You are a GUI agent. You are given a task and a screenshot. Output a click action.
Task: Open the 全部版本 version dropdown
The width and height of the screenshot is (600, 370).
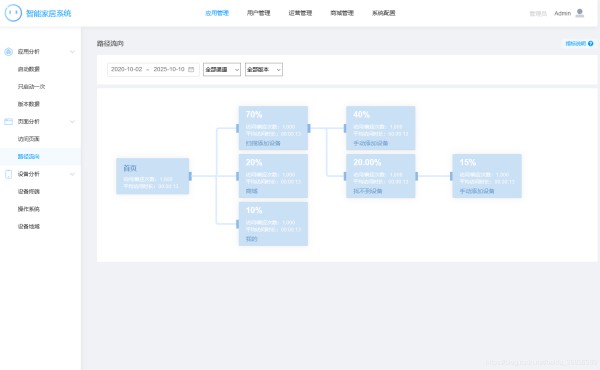pos(264,69)
